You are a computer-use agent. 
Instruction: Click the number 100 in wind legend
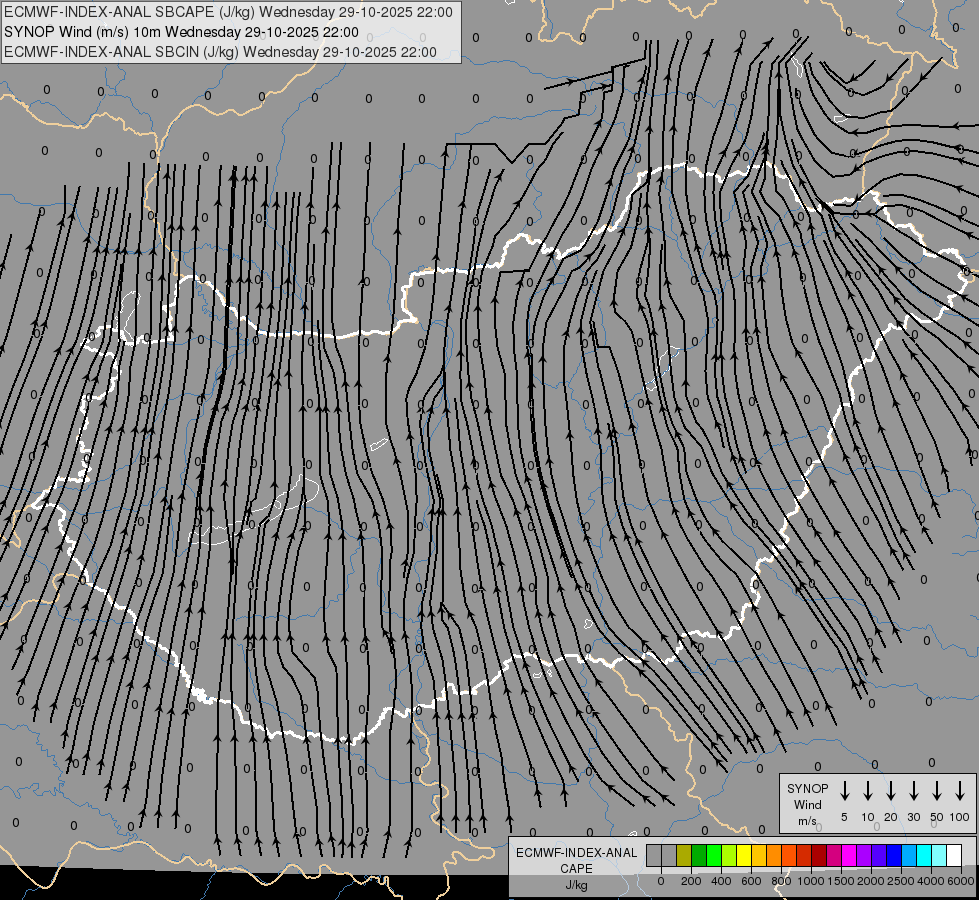tap(960, 817)
